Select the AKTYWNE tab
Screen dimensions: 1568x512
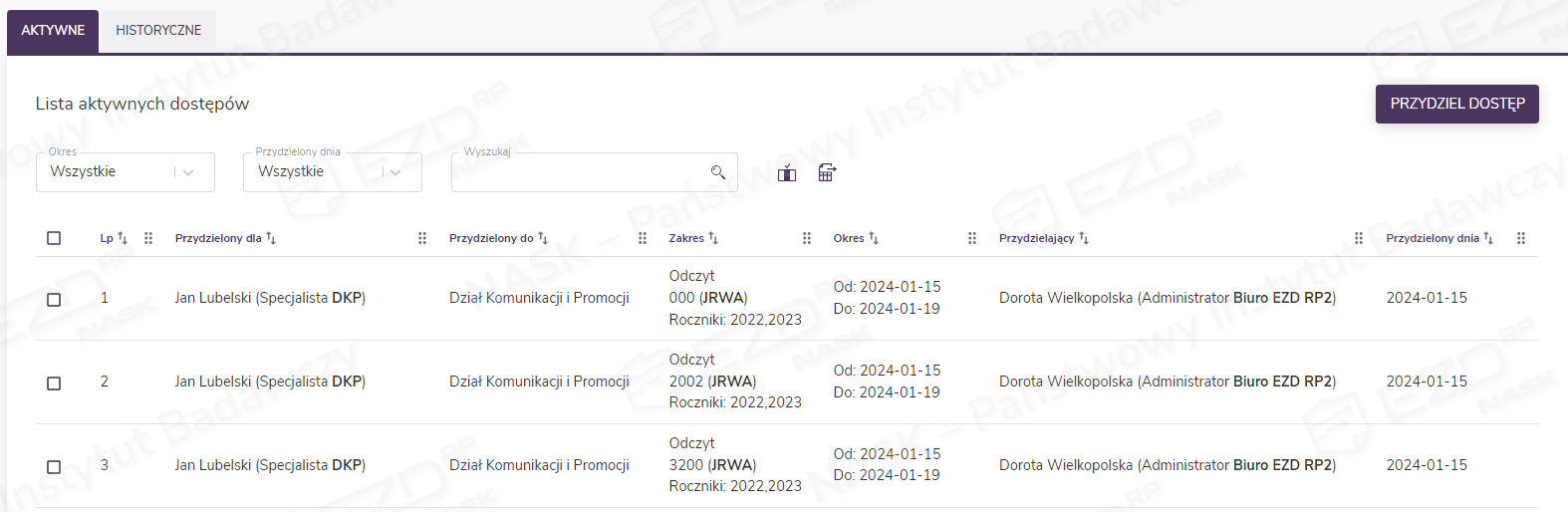point(53,31)
